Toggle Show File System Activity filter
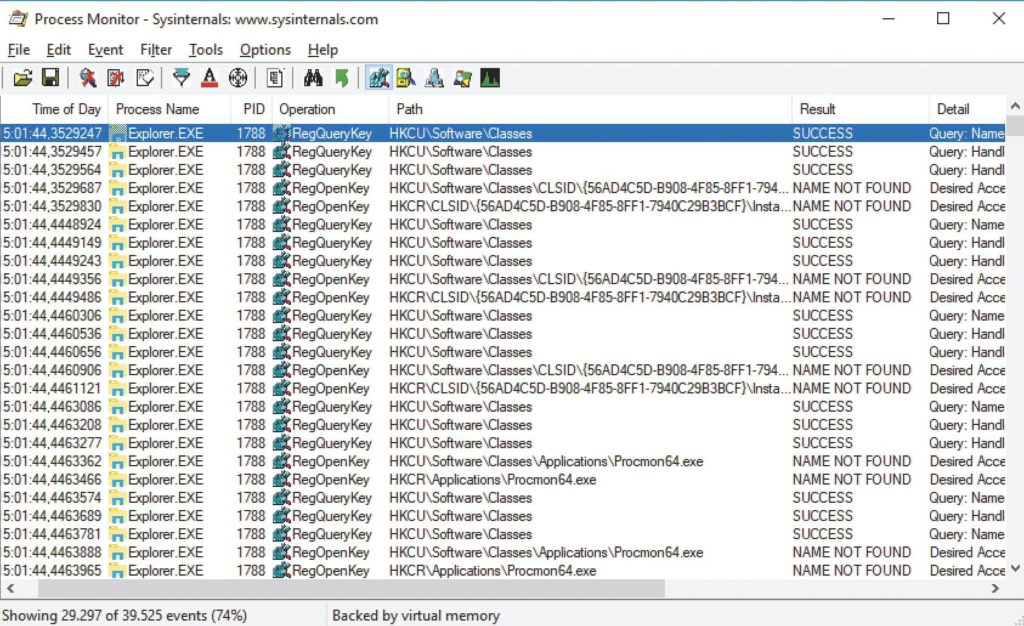This screenshot has width=1024, height=626. tap(406, 77)
